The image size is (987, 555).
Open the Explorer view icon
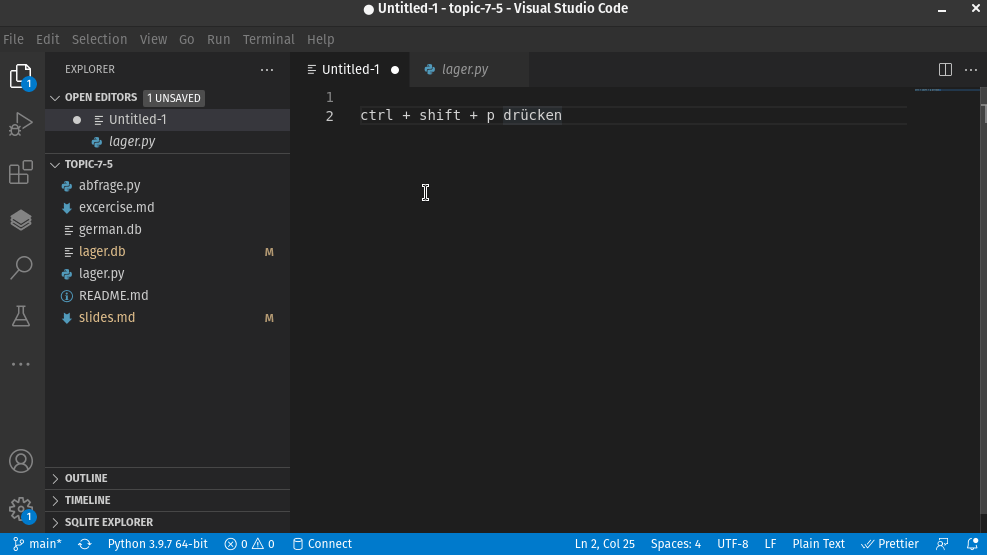[x=21, y=77]
